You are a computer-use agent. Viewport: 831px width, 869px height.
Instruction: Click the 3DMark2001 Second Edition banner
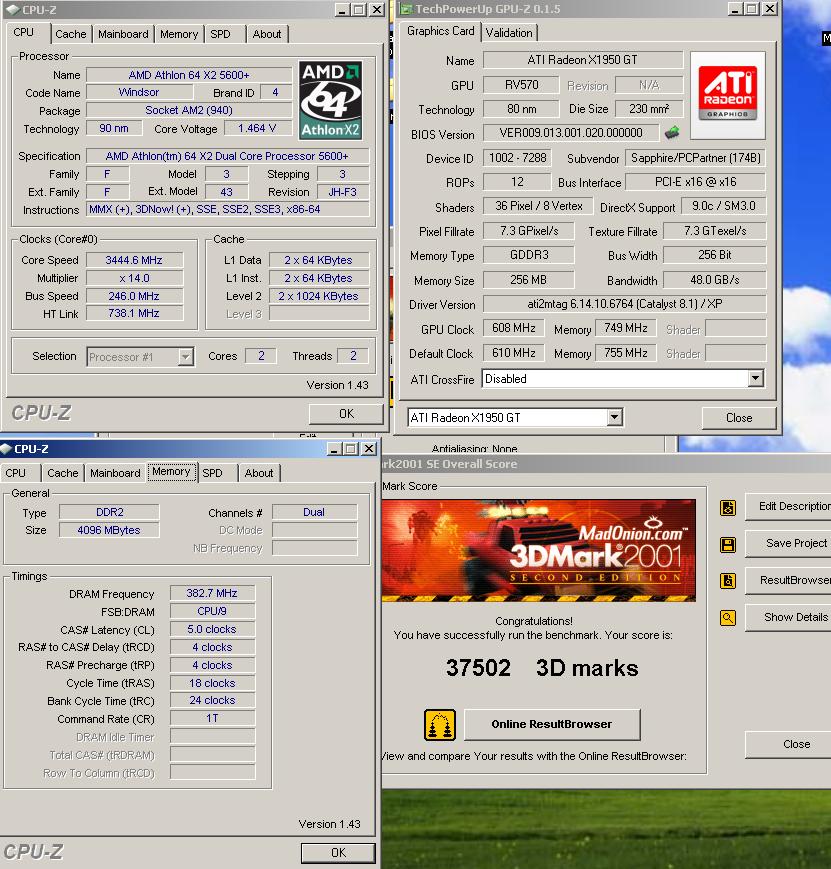(538, 550)
